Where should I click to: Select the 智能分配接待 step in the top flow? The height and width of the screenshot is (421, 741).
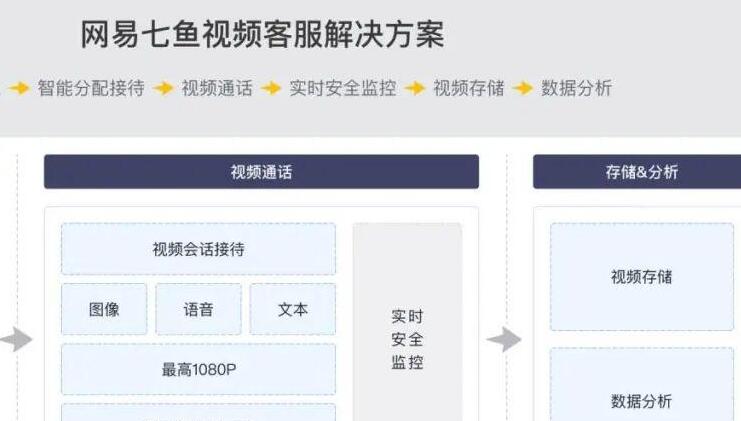click(91, 89)
